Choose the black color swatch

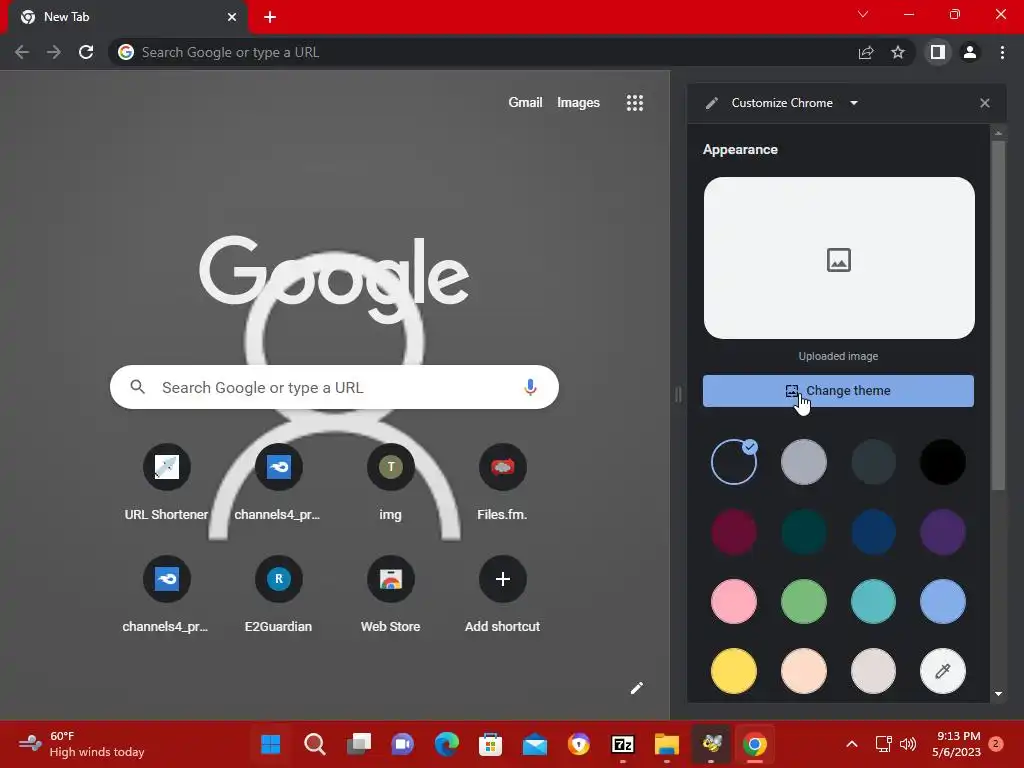(x=942, y=462)
